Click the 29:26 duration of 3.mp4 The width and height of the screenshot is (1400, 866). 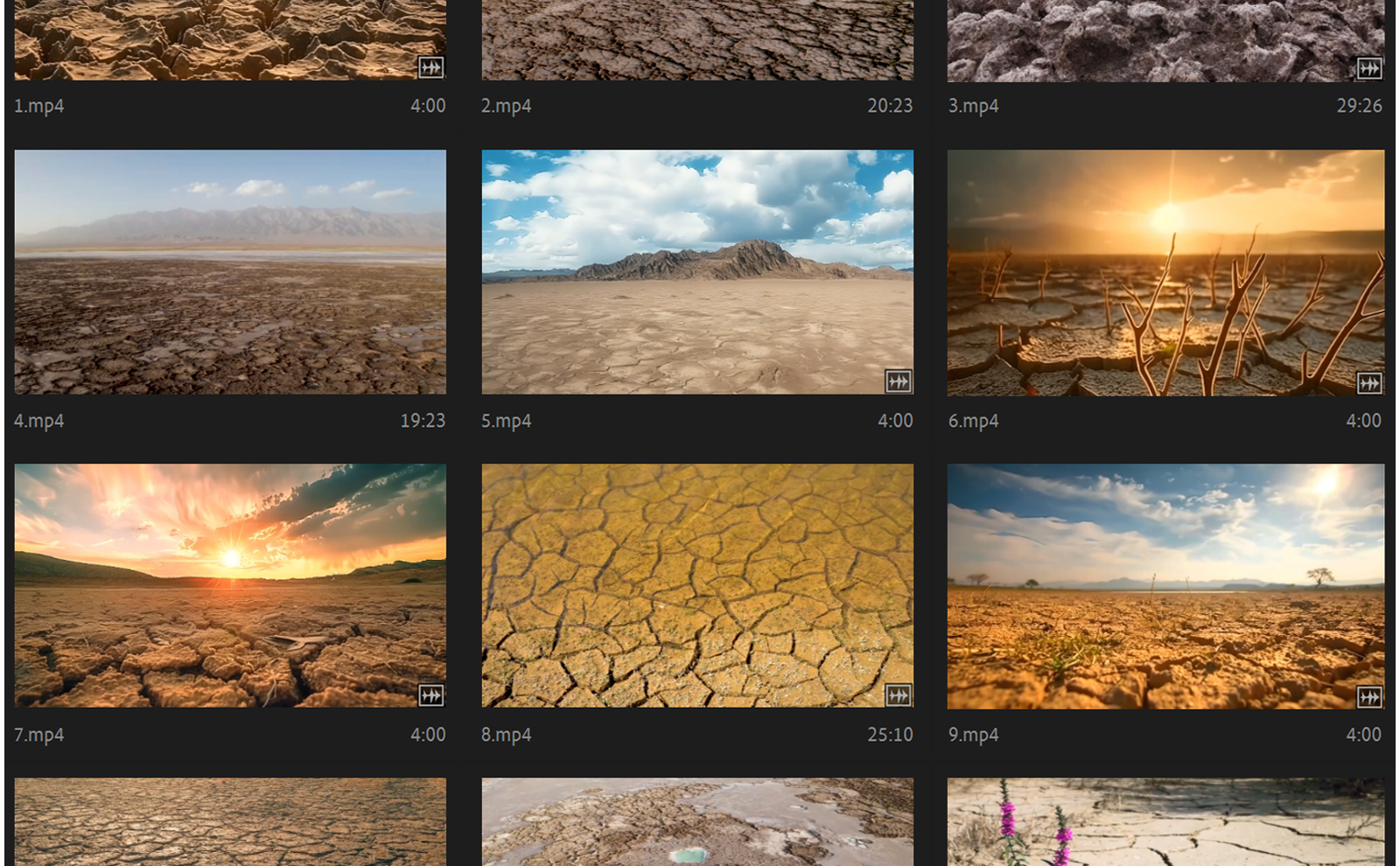coord(1359,106)
